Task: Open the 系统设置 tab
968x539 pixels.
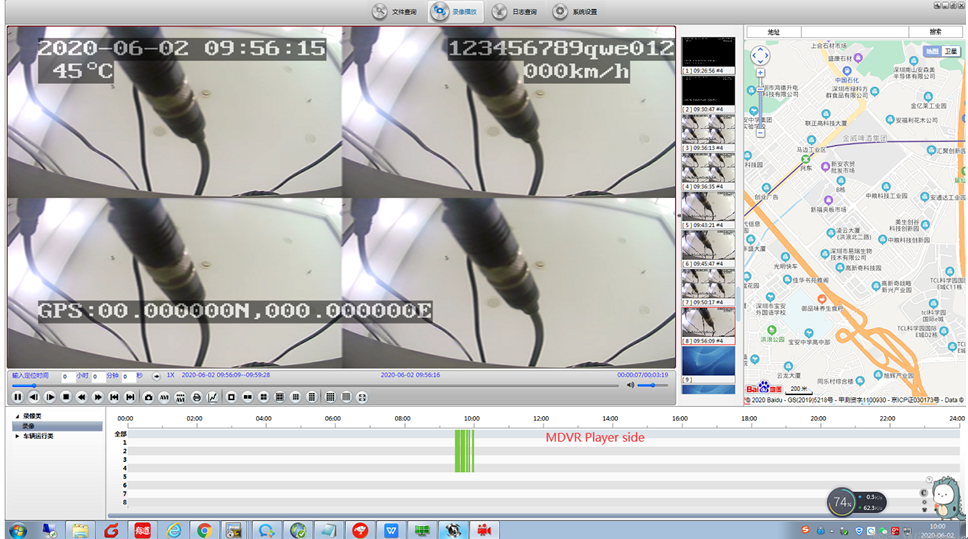Action: tap(575, 12)
